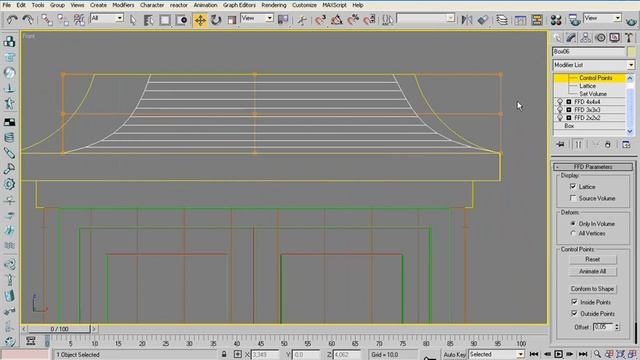Toggle 3D Snaps icon

320,20
